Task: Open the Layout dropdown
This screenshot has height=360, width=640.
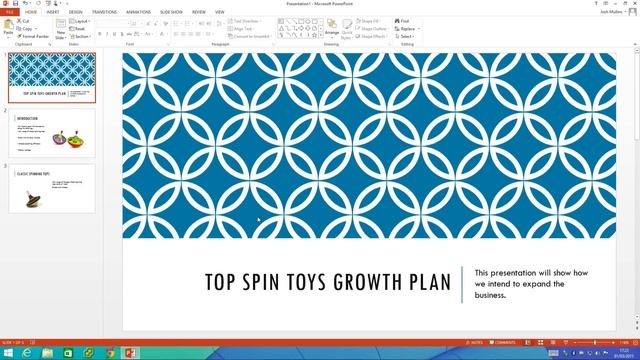Action: pyautogui.click(x=80, y=21)
